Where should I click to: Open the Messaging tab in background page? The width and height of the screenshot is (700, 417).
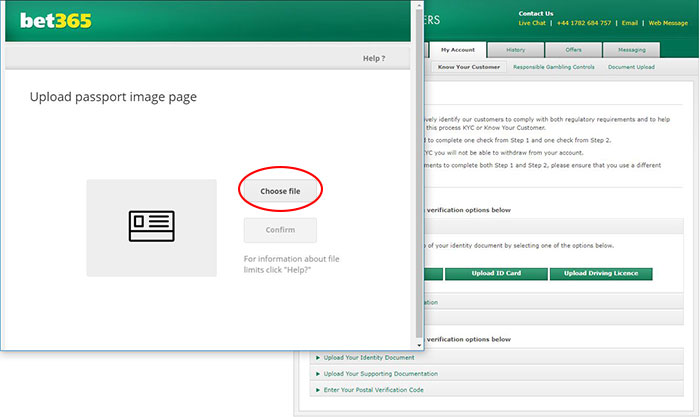coord(632,50)
